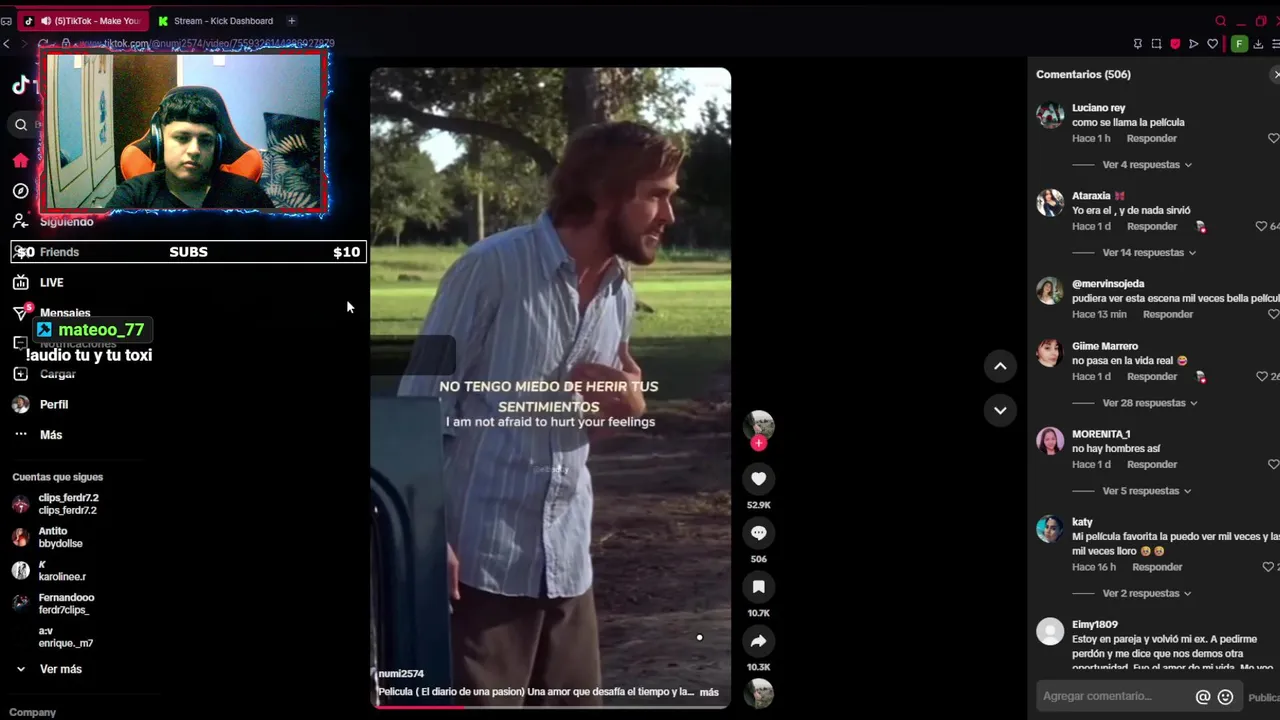Like @mervinsojeda's comment heart
The width and height of the screenshot is (1280, 720).
(x=1273, y=314)
